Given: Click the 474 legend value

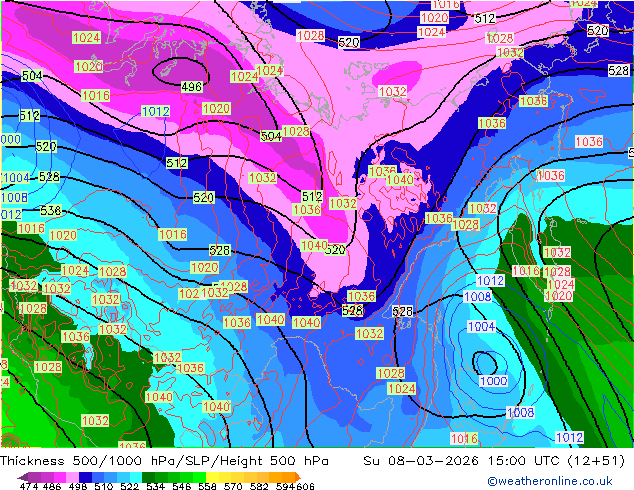Looking at the screenshot, I should 29,486.
